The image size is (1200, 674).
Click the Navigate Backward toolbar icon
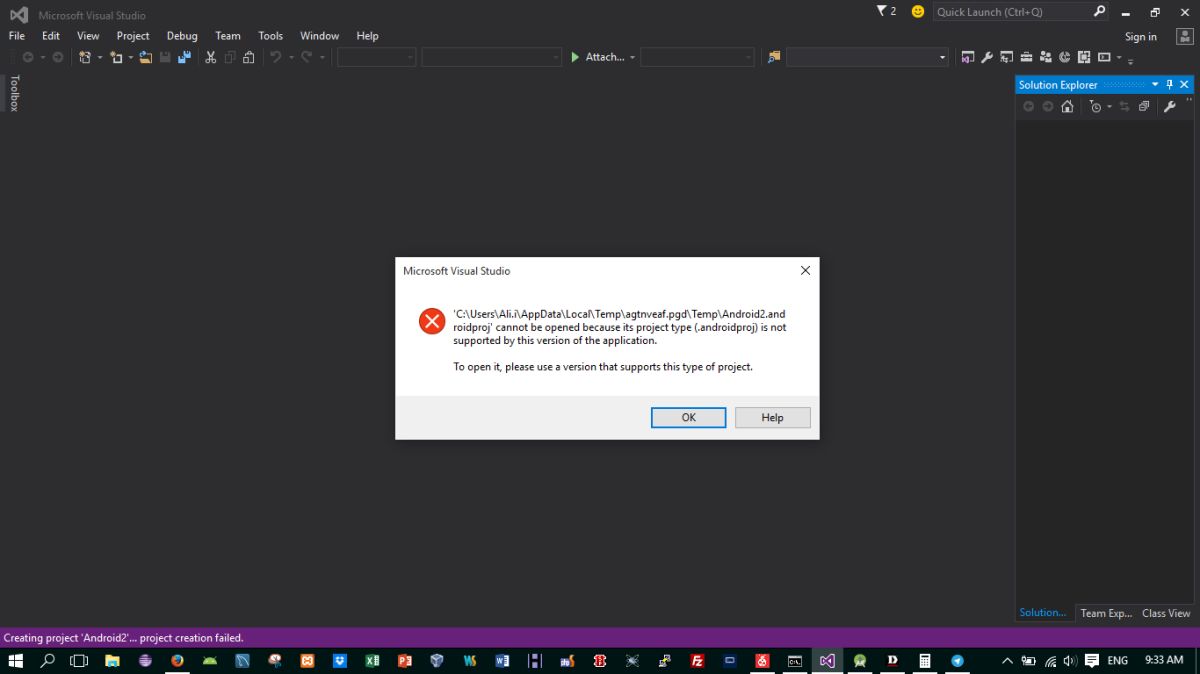click(28, 57)
